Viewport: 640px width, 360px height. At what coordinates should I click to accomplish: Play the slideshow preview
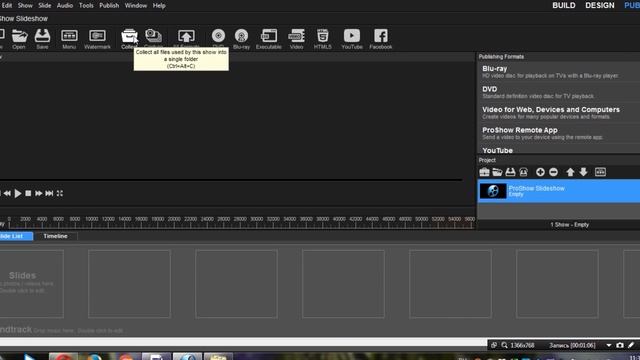pos(18,193)
